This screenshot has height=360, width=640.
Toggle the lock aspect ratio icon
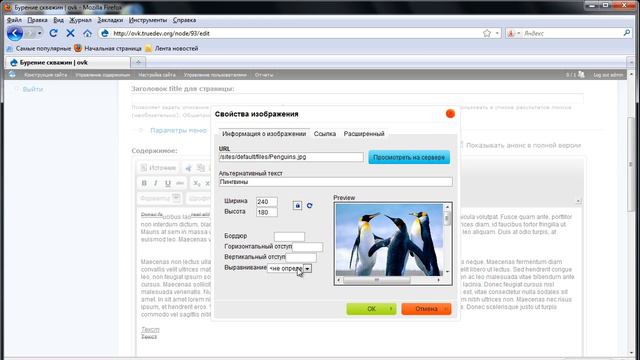tap(297, 205)
